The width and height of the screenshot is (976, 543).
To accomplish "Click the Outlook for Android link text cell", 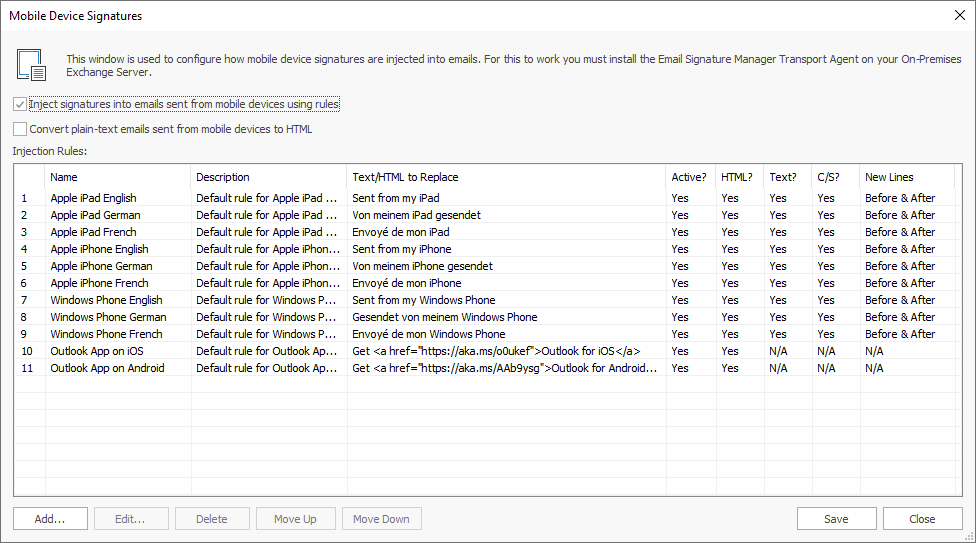I will click(505, 368).
